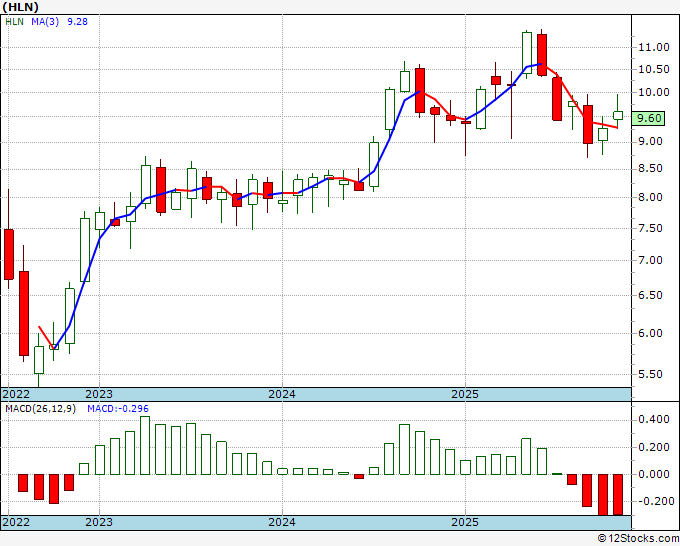Select 2024 on the MACD panel timeline

(282, 522)
